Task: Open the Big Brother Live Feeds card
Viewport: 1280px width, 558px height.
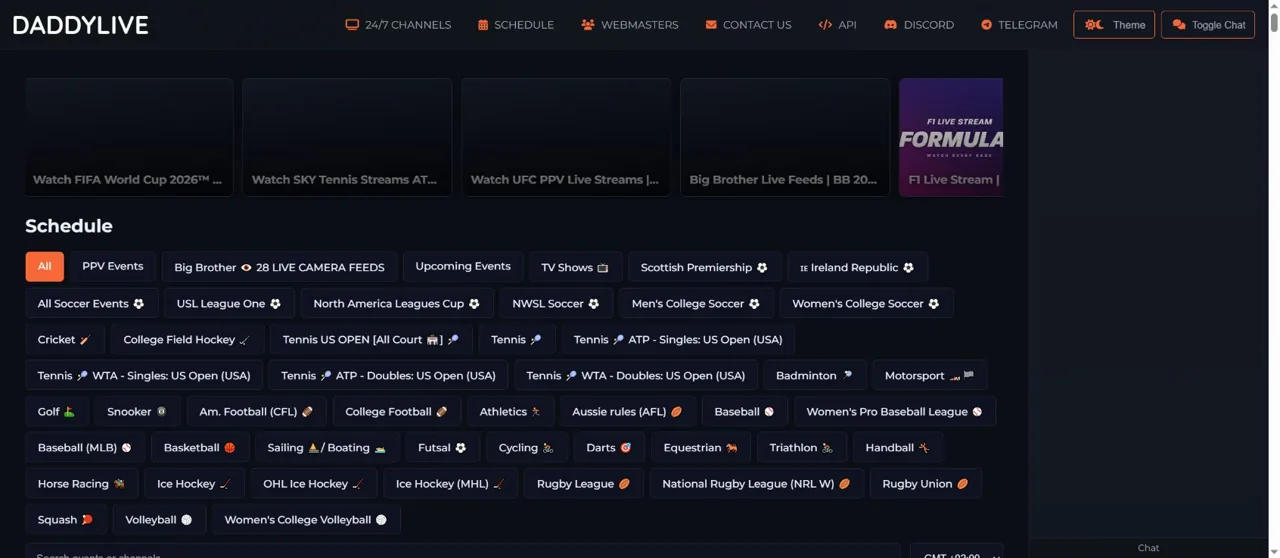Action: click(785, 137)
